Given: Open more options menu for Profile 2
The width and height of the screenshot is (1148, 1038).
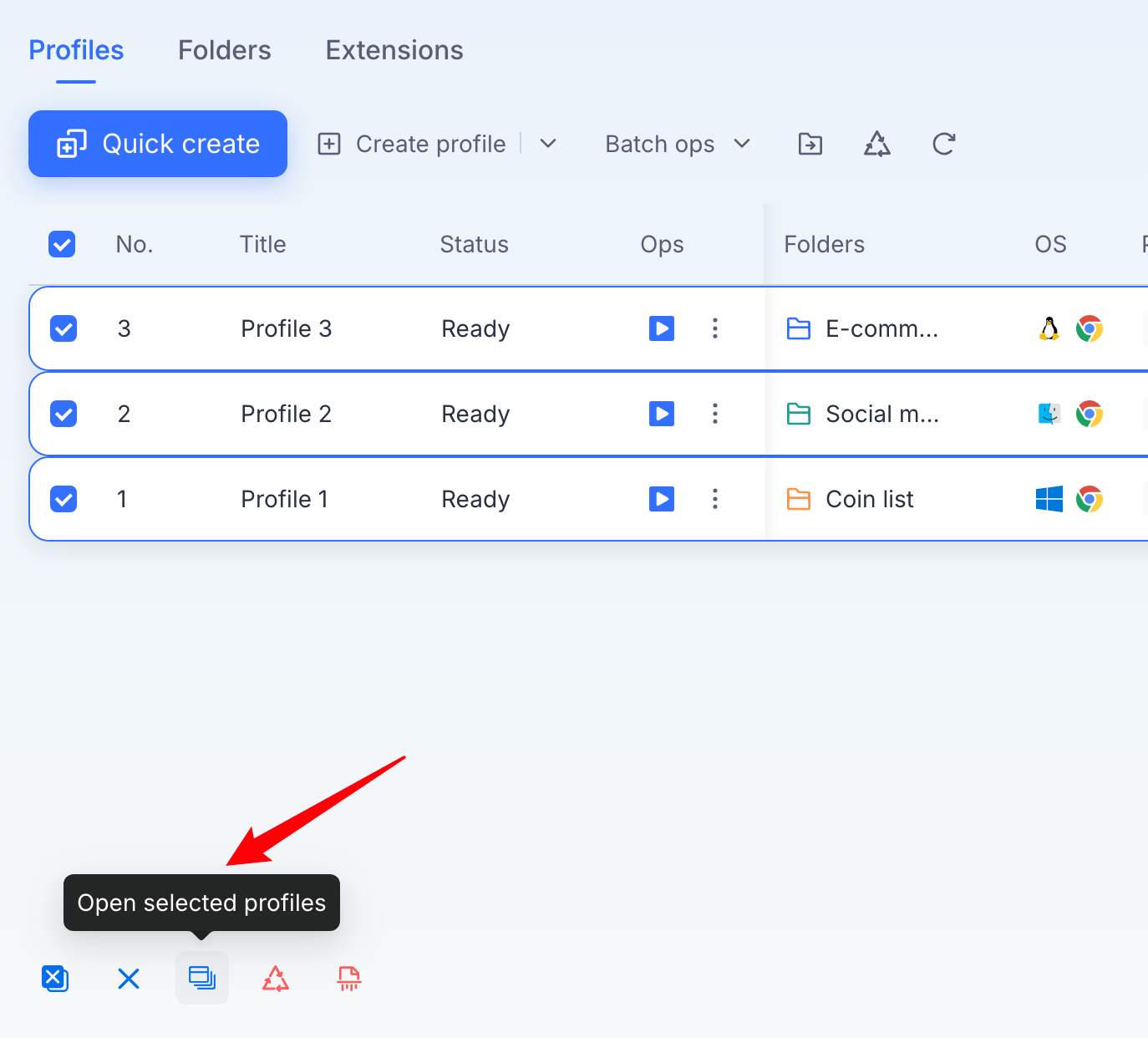Looking at the screenshot, I should (x=715, y=414).
